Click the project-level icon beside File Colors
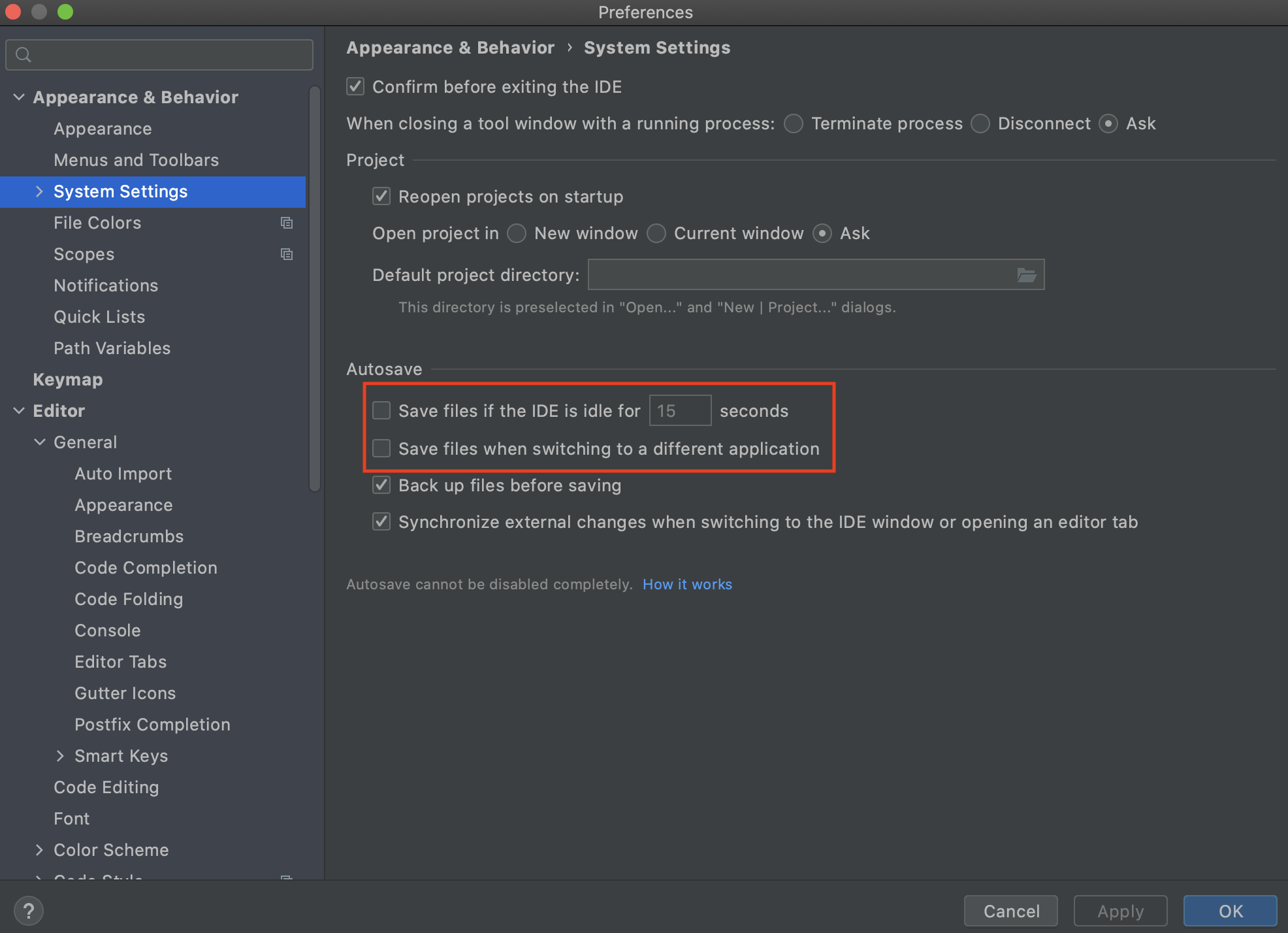This screenshot has height=933, width=1288. pyautogui.click(x=286, y=223)
